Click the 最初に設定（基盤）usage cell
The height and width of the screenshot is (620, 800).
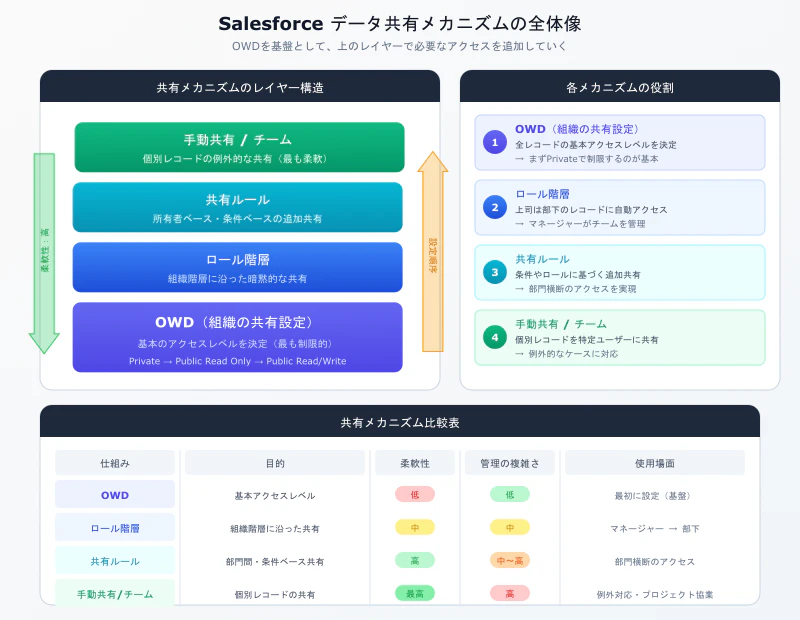point(655,495)
